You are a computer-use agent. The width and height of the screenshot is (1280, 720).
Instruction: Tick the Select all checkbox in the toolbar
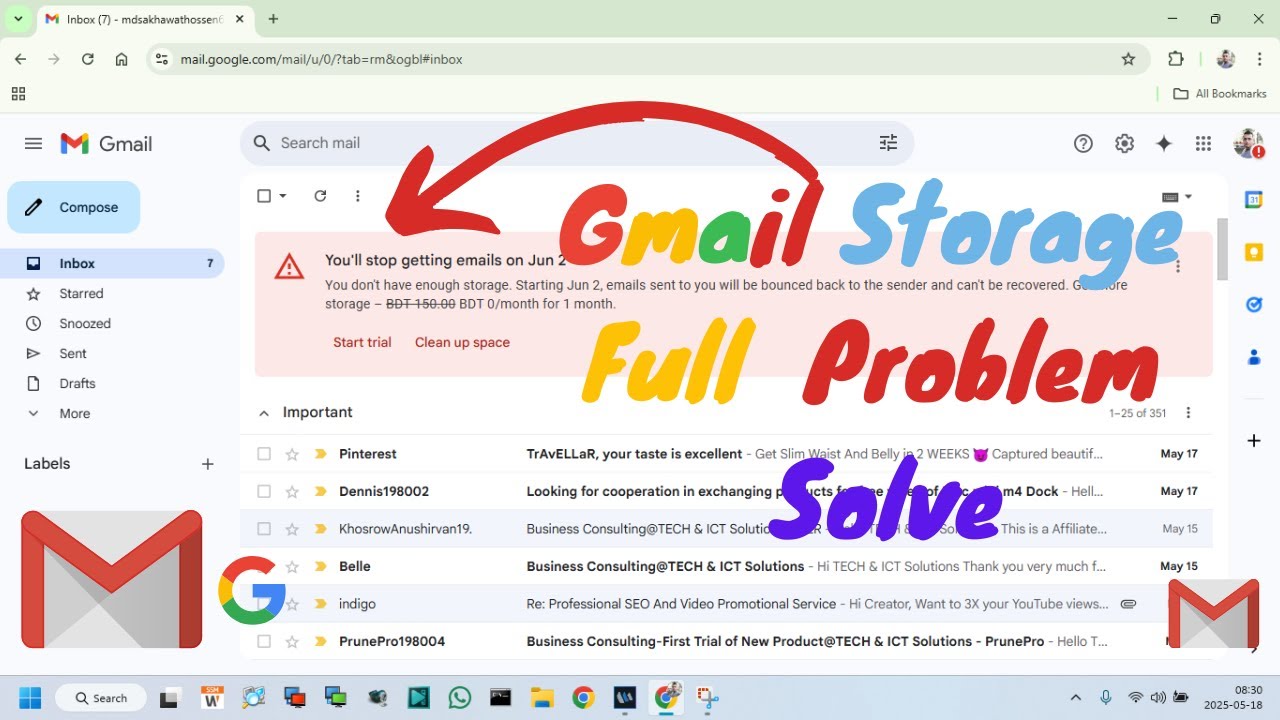(x=264, y=196)
